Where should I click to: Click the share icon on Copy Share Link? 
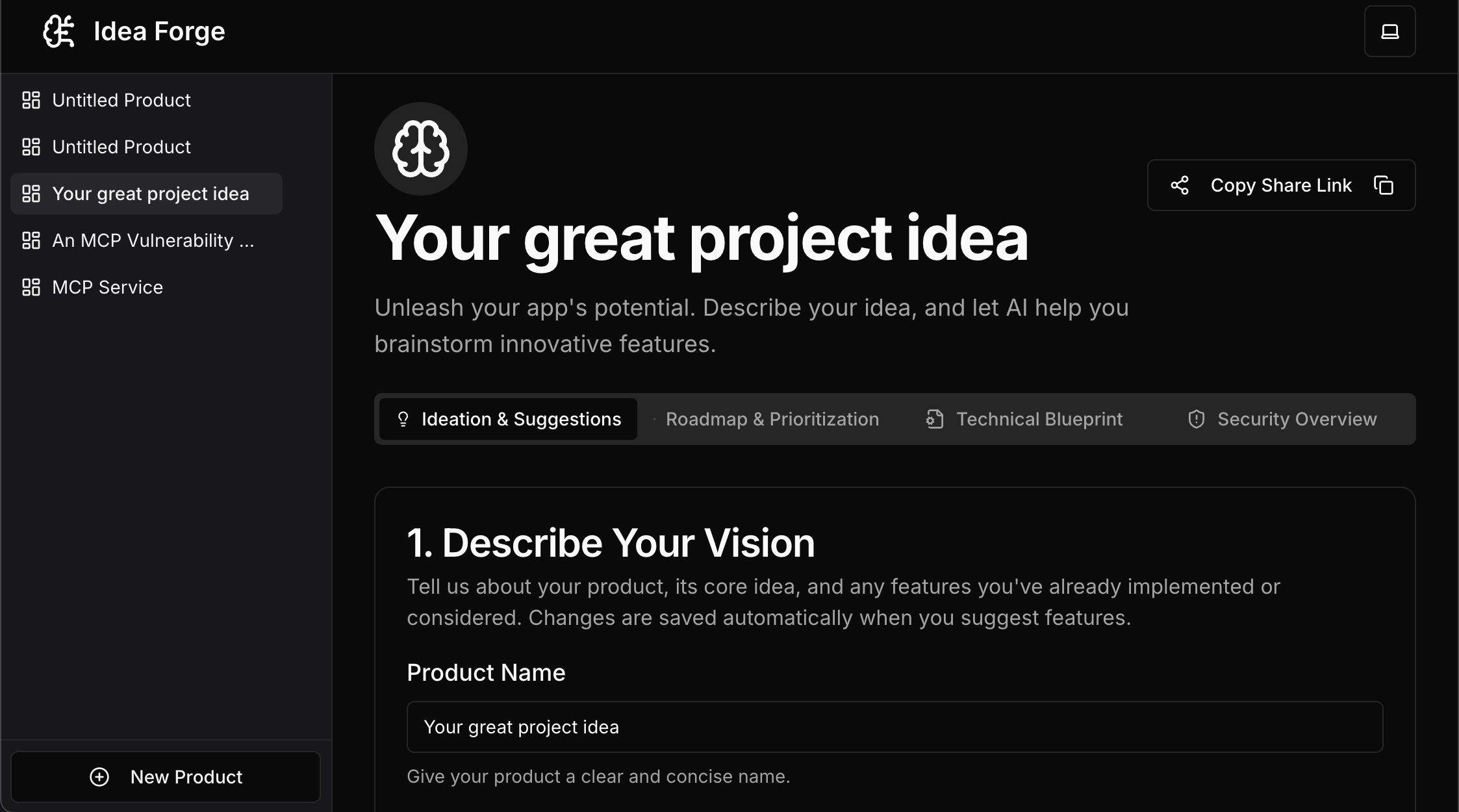point(1180,185)
